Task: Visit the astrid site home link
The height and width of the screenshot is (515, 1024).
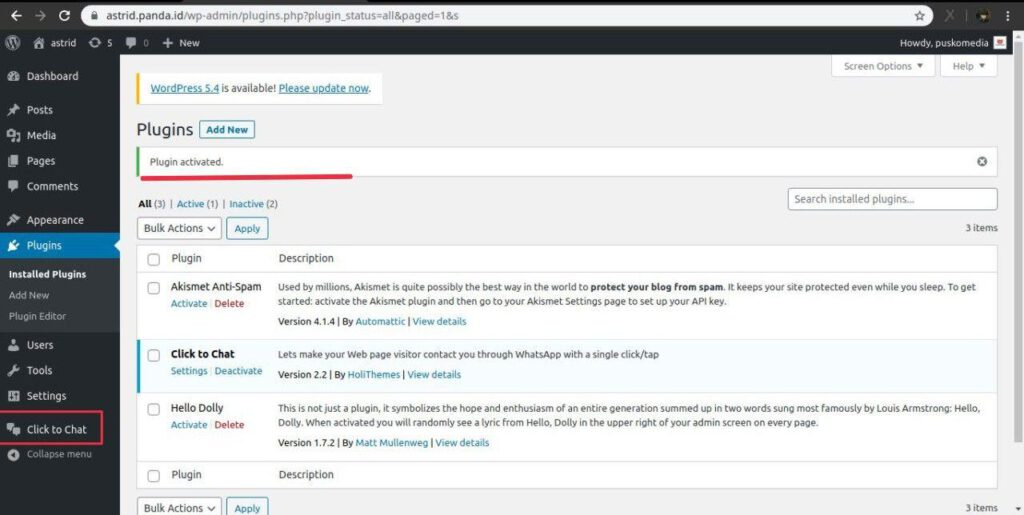Action: [x=54, y=42]
